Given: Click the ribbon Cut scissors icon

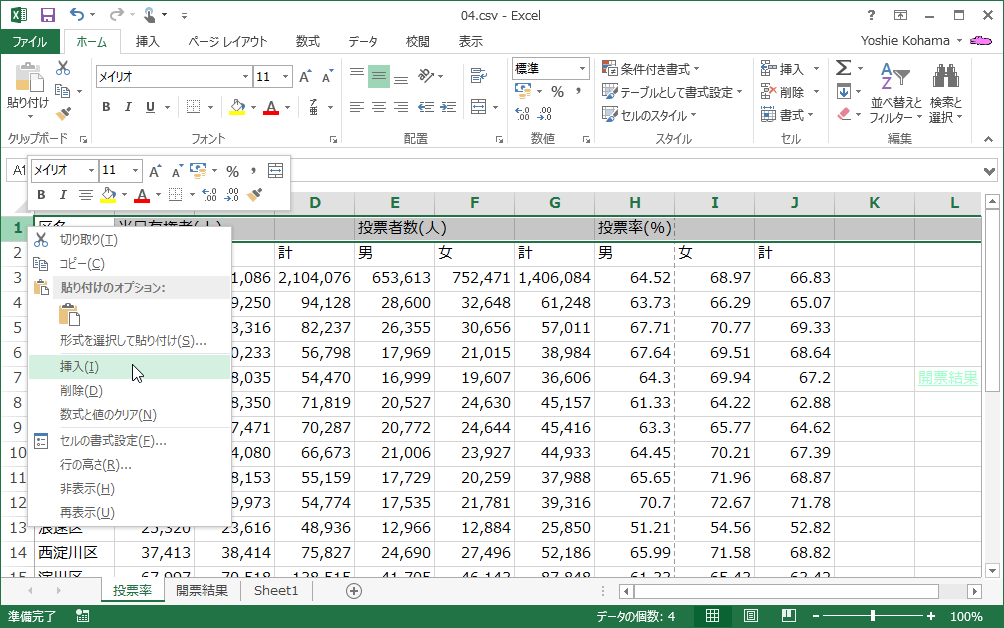Looking at the screenshot, I should pyautogui.click(x=63, y=68).
